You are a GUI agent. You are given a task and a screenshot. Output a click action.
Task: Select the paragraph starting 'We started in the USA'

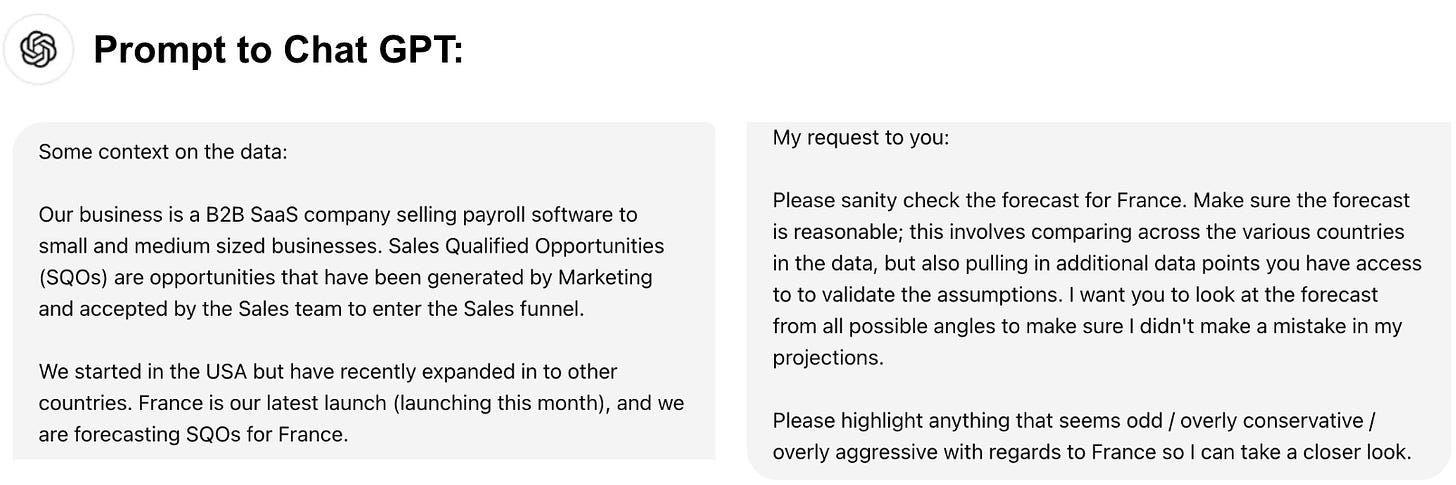point(361,403)
